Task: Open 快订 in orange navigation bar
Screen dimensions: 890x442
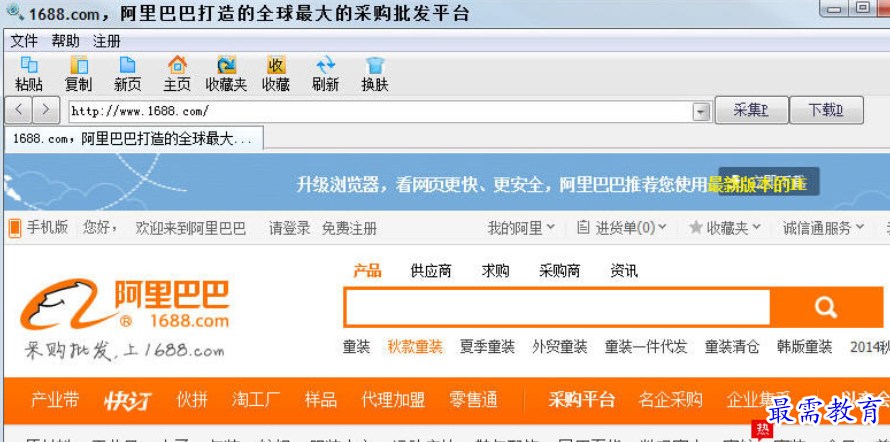Action: (x=128, y=400)
